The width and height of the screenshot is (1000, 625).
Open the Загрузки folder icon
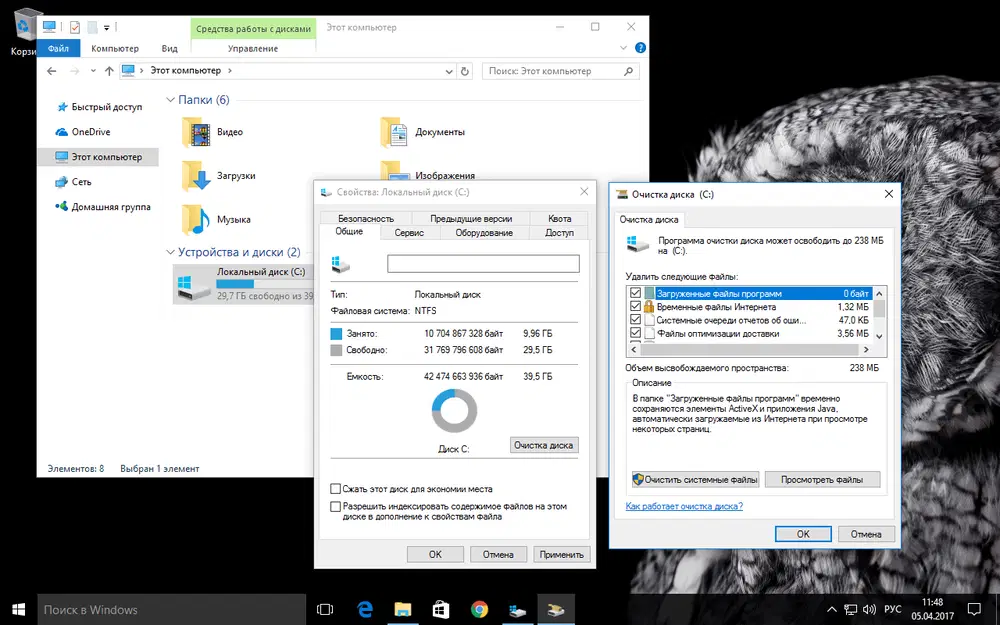click(196, 176)
